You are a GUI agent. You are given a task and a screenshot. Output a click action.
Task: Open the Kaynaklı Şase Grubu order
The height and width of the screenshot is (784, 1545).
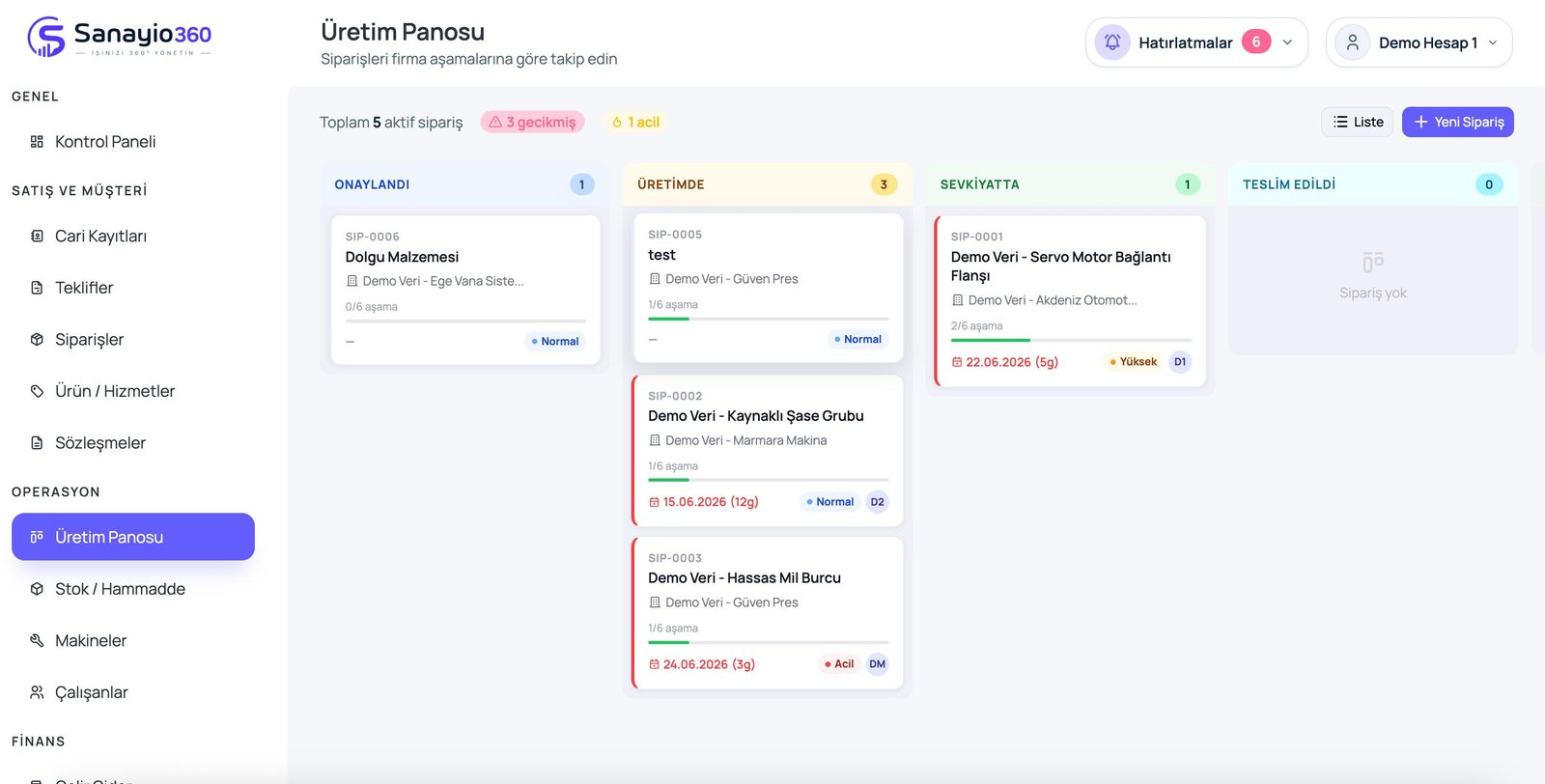click(x=768, y=451)
